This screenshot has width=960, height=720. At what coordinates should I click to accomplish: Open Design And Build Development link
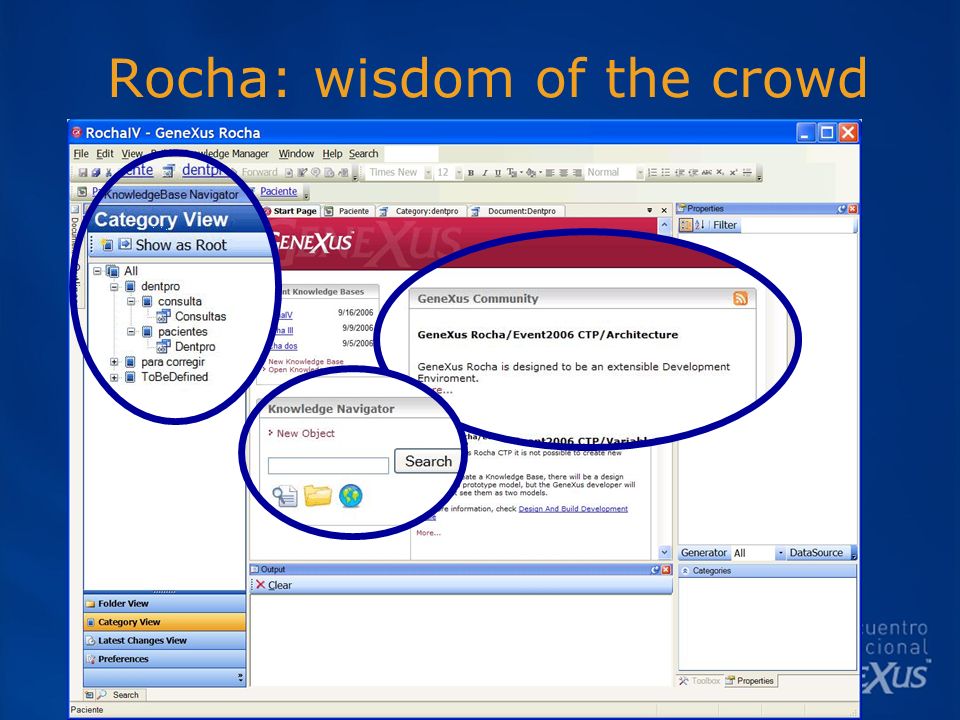[573, 509]
